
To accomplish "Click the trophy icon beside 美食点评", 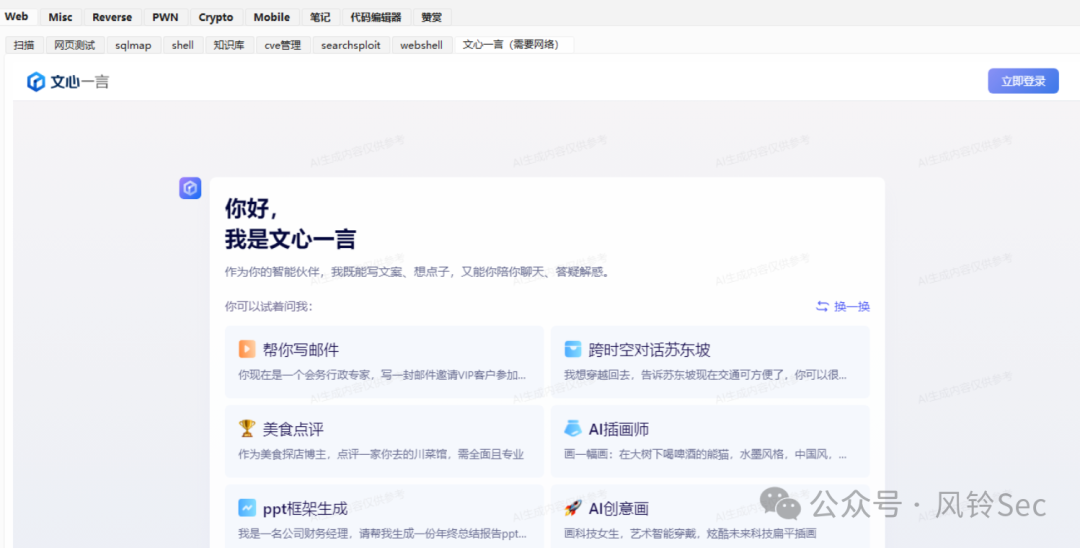I will pos(247,428).
